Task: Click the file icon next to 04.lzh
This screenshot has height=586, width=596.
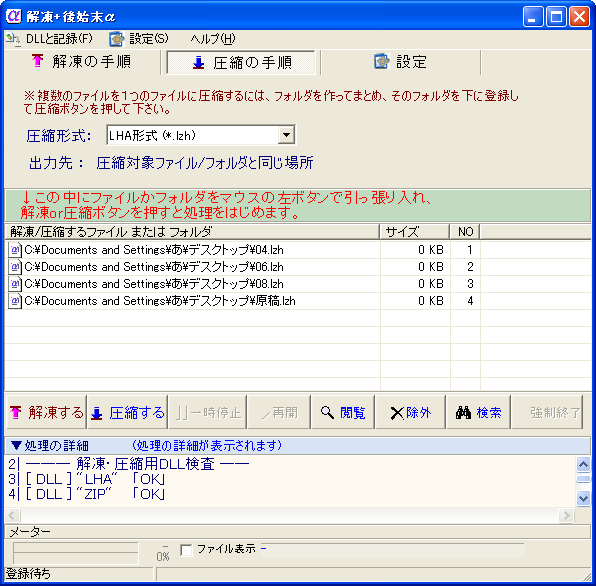Action: pos(15,250)
